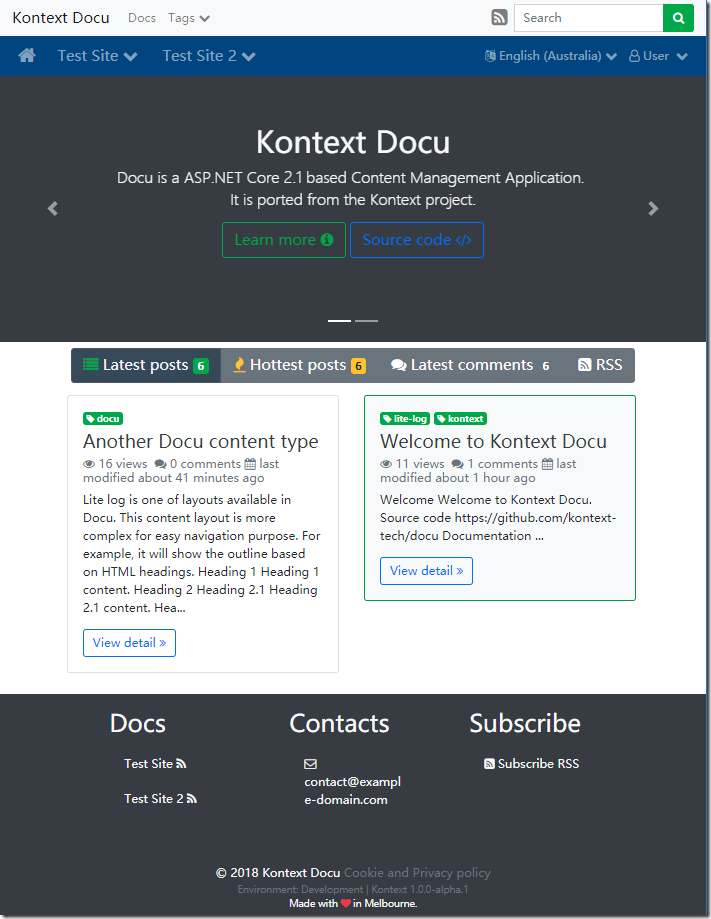Viewport: 711px width, 919px height.
Task: Click the envelope icon under Contacts
Action: point(311,764)
